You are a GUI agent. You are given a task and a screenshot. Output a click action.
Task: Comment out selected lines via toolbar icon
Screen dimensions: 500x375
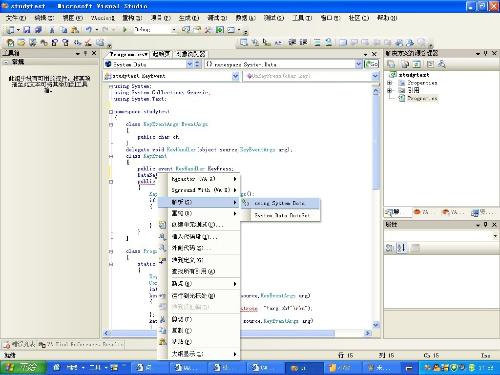point(317,42)
